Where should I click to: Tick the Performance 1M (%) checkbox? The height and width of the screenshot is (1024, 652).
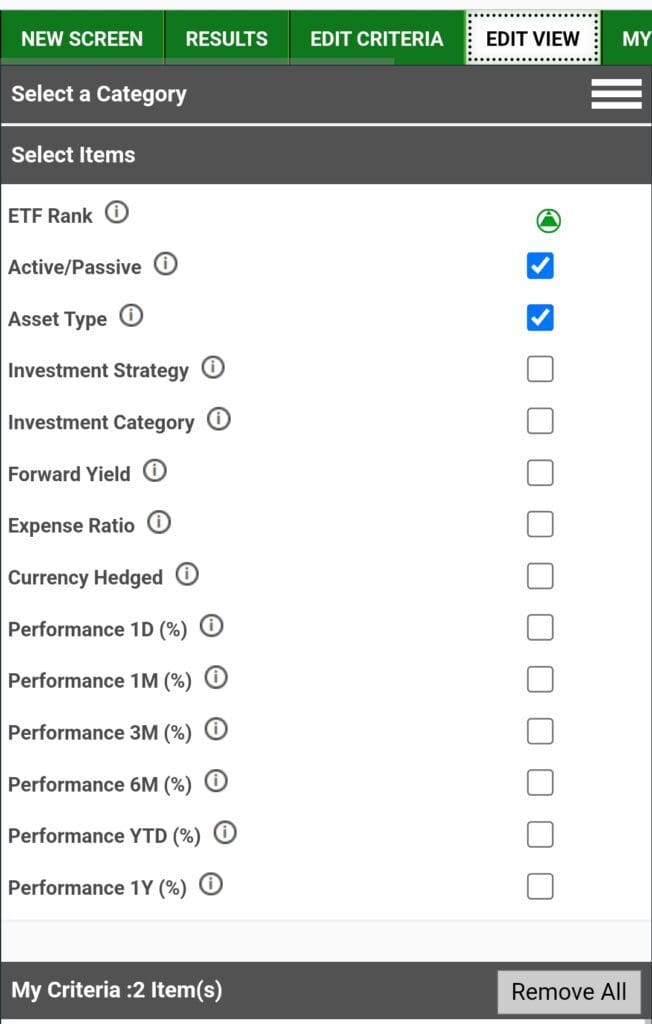540,680
